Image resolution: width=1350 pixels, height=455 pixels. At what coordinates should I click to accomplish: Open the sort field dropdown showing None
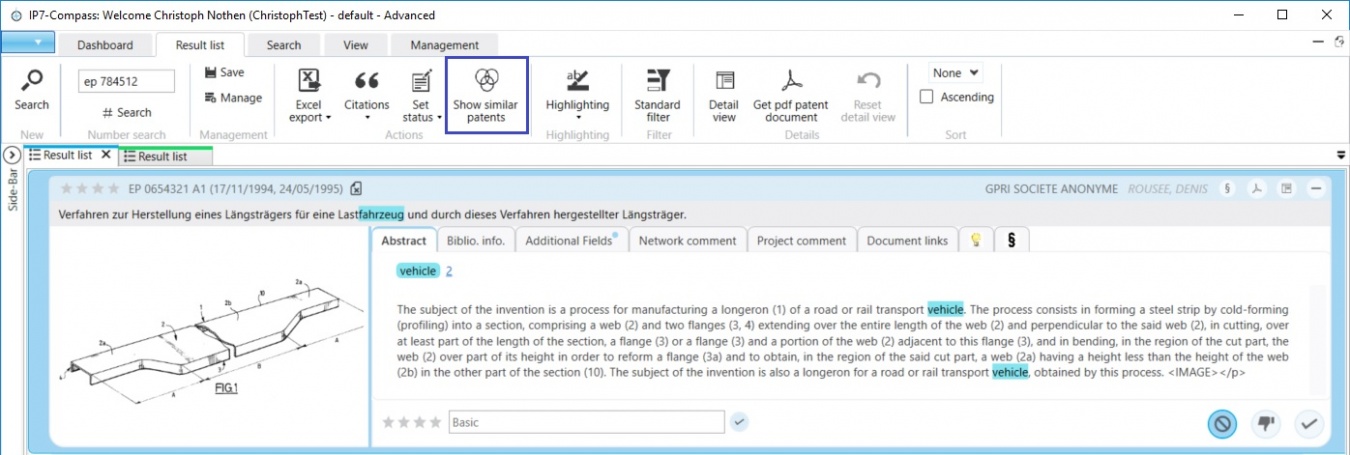coord(956,73)
